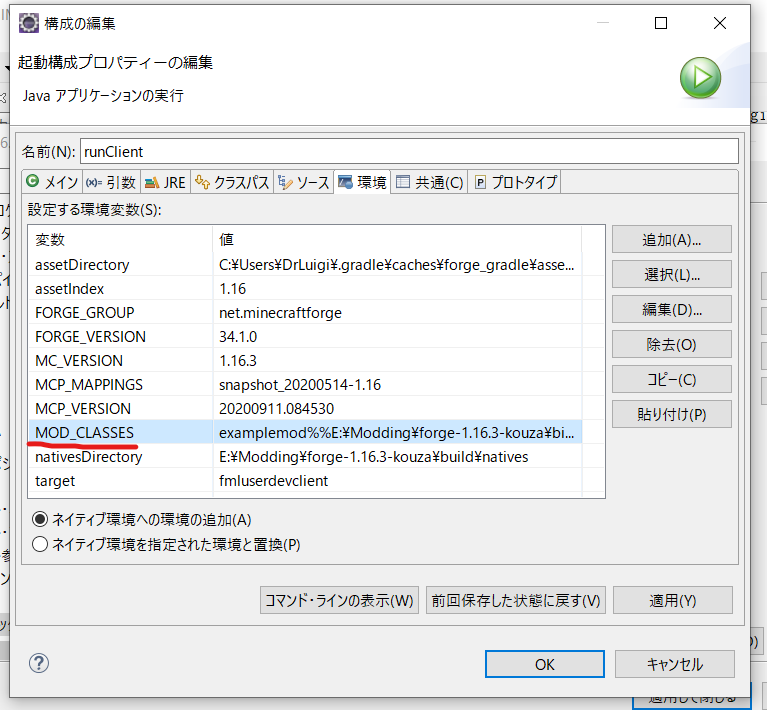
Task: Confirm with the OK button
Action: (544, 664)
